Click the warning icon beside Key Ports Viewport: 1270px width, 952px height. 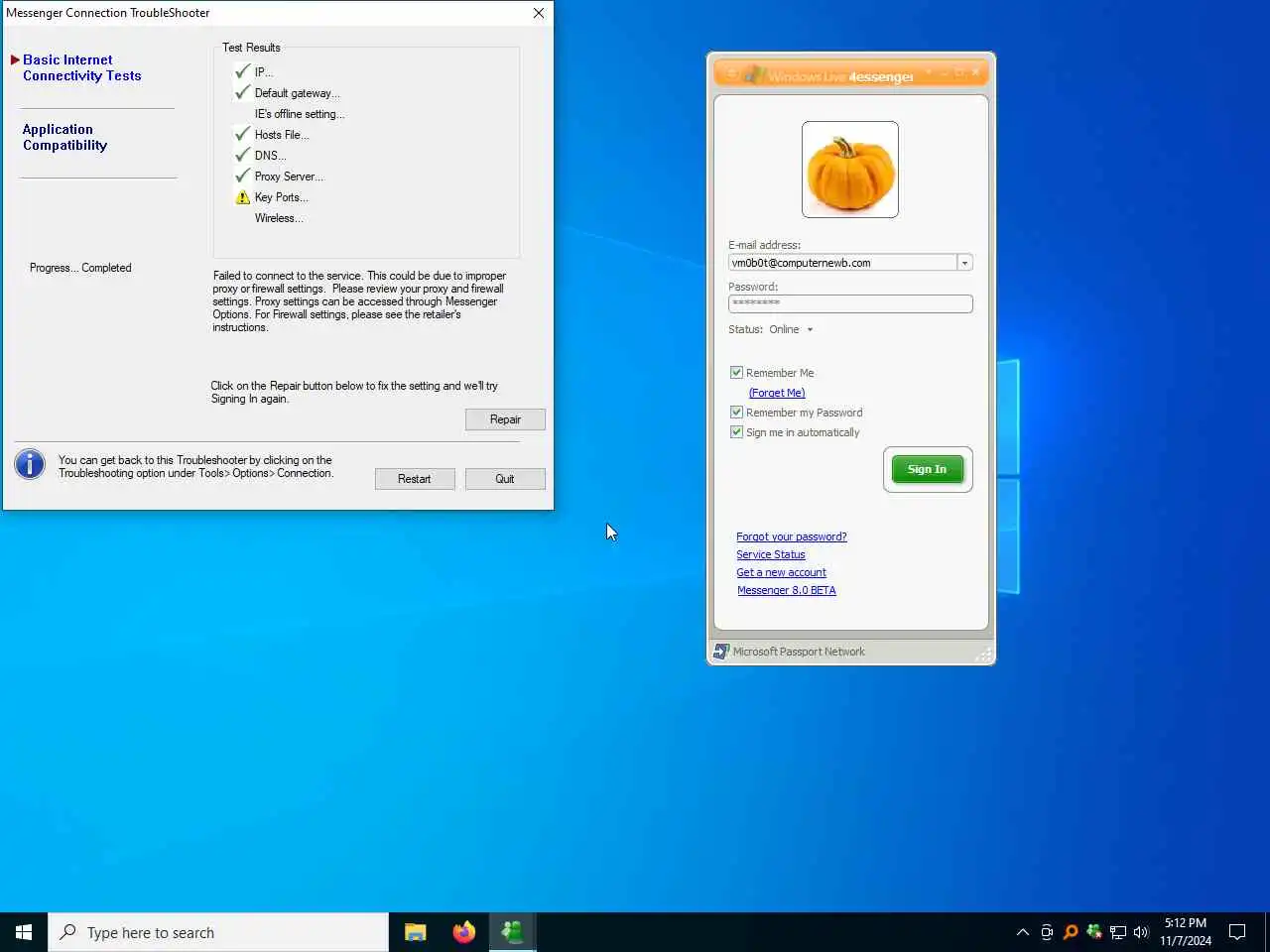243,197
